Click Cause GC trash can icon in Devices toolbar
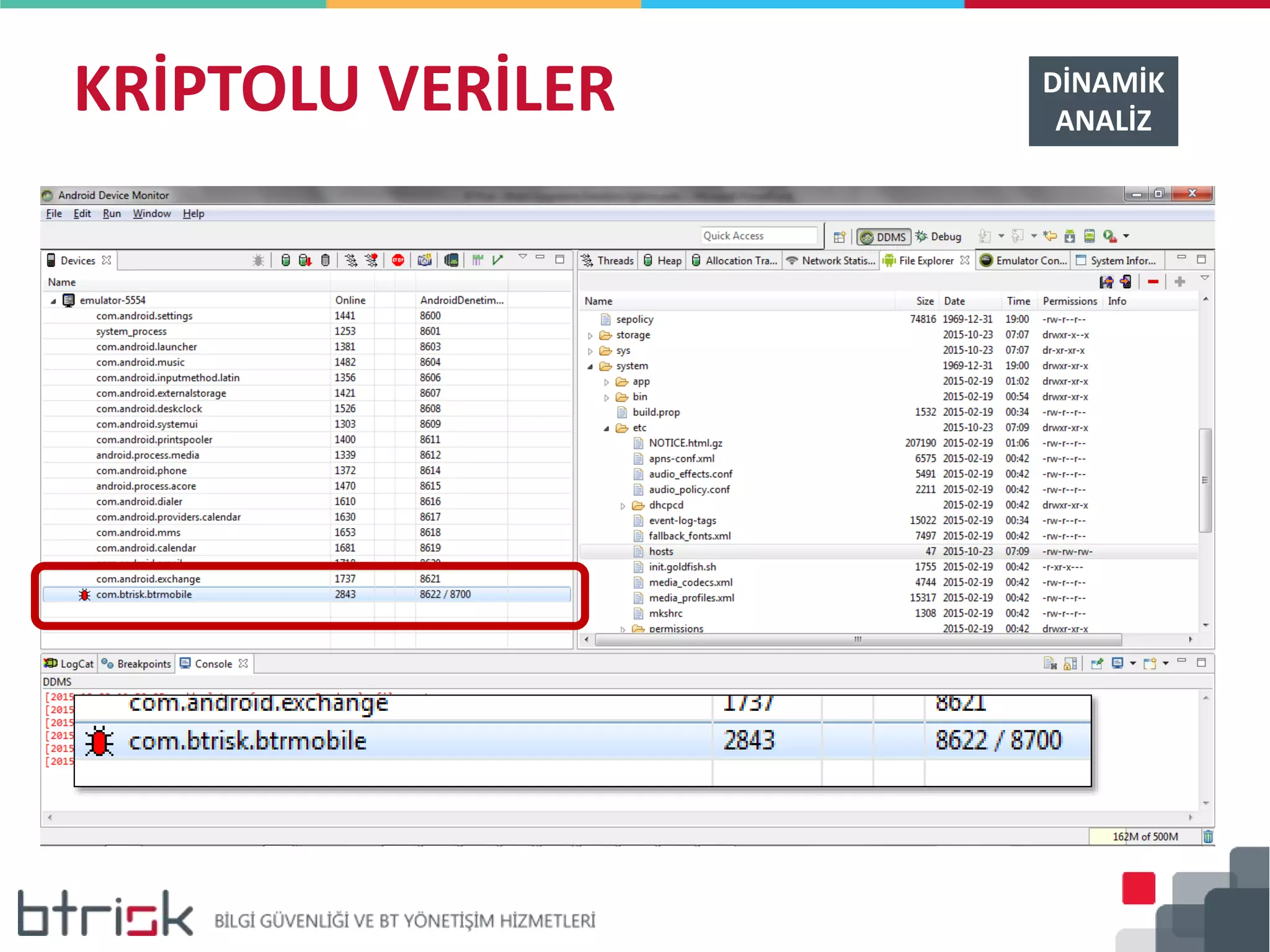This screenshot has width=1270, height=952. click(x=325, y=260)
